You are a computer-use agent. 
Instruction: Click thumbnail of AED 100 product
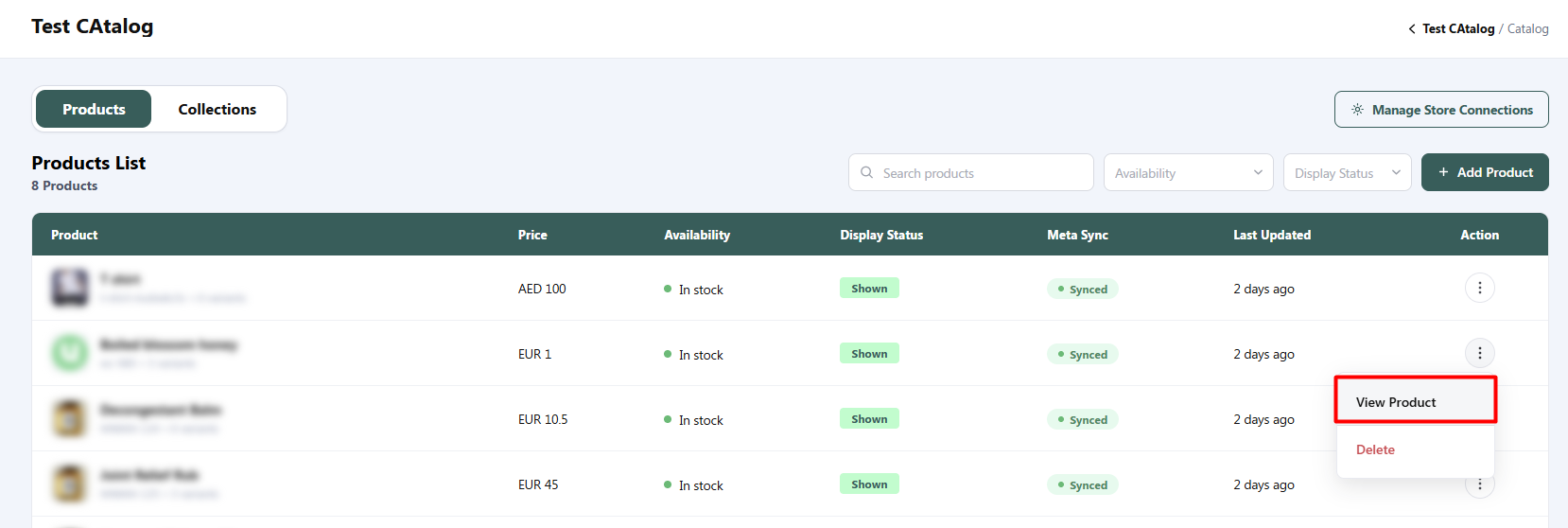tap(69, 288)
